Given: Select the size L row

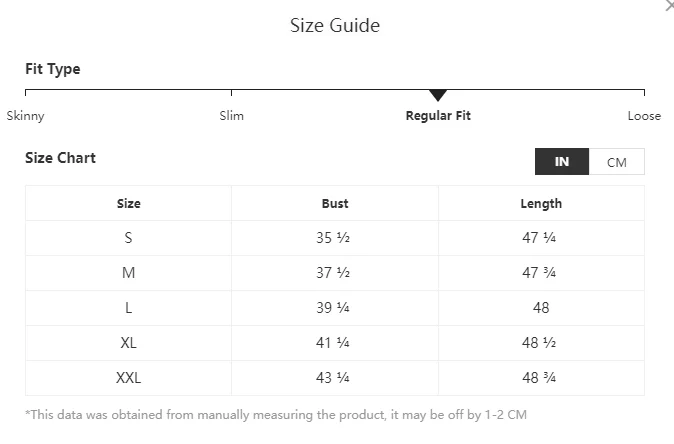Looking at the screenshot, I should click(335, 308).
